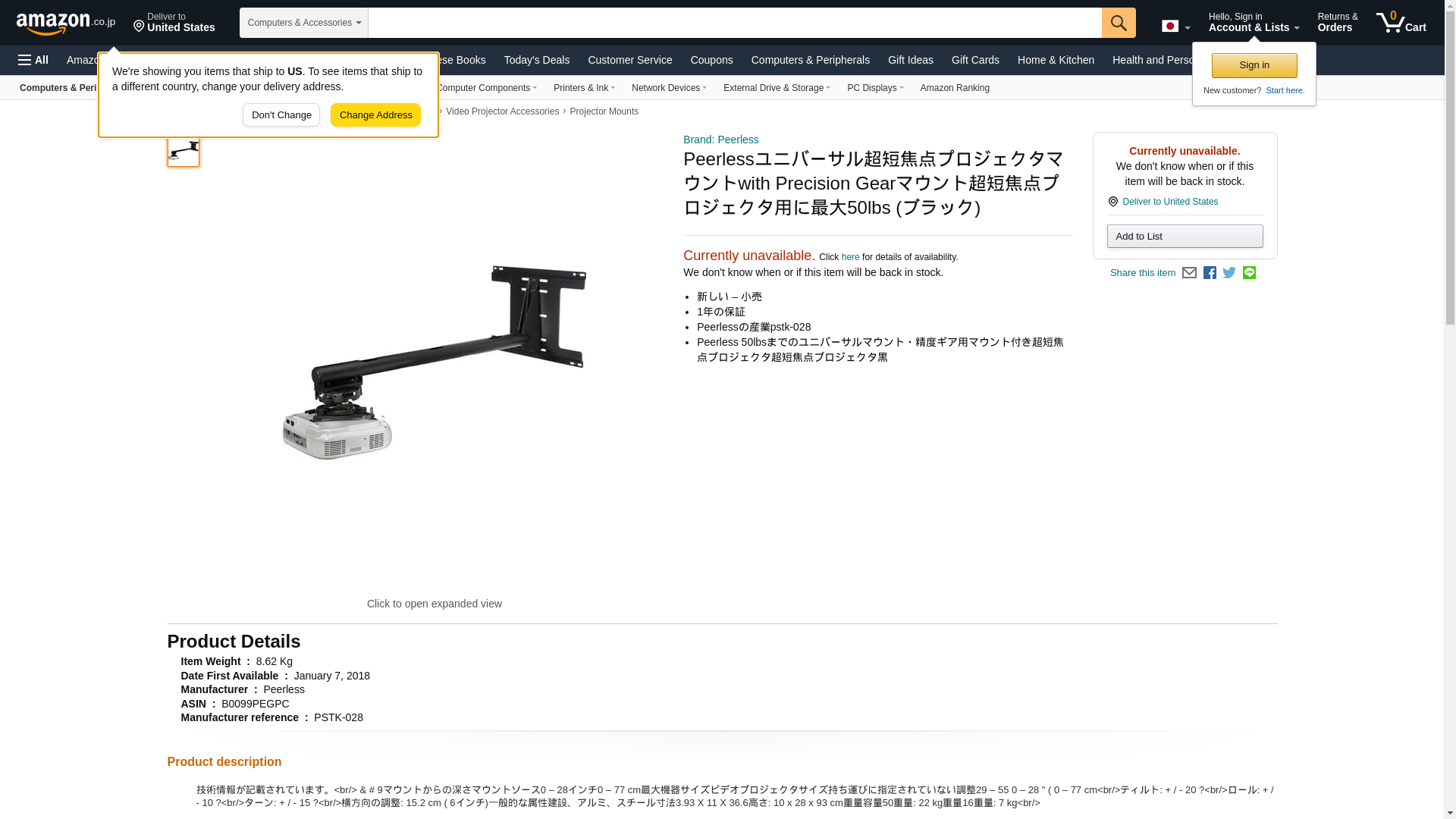Expand the Network Devices submenu
Image resolution: width=1456 pixels, height=819 pixels.
click(669, 88)
